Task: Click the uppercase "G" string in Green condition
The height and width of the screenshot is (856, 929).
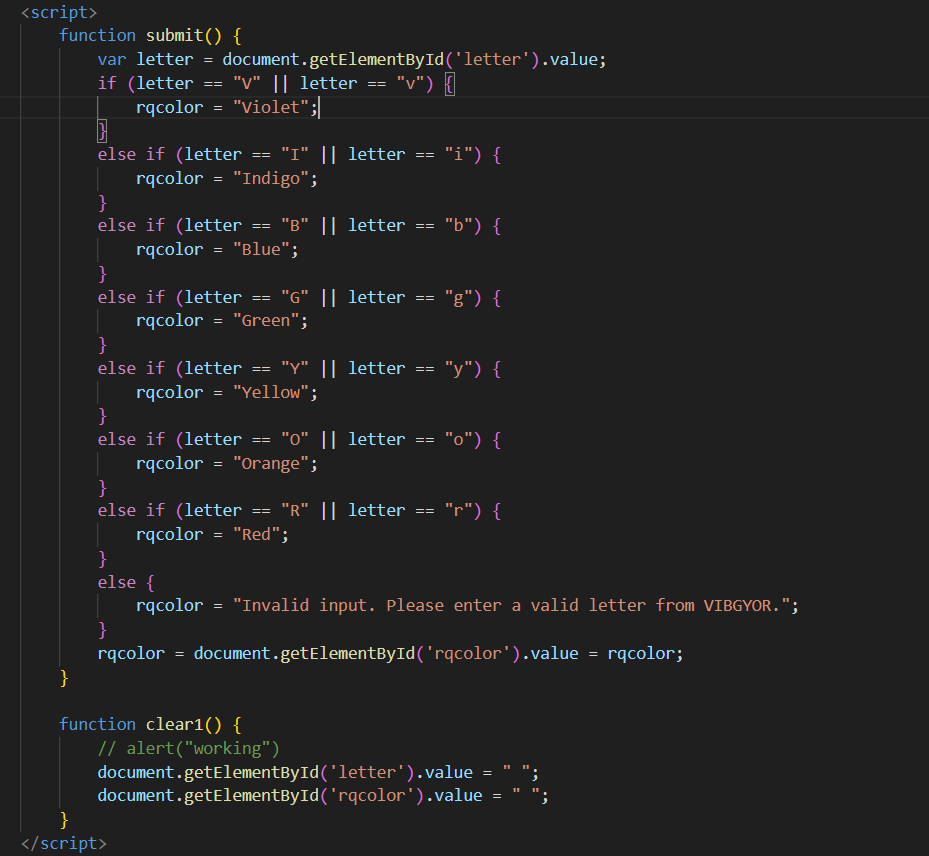Action: (x=295, y=297)
